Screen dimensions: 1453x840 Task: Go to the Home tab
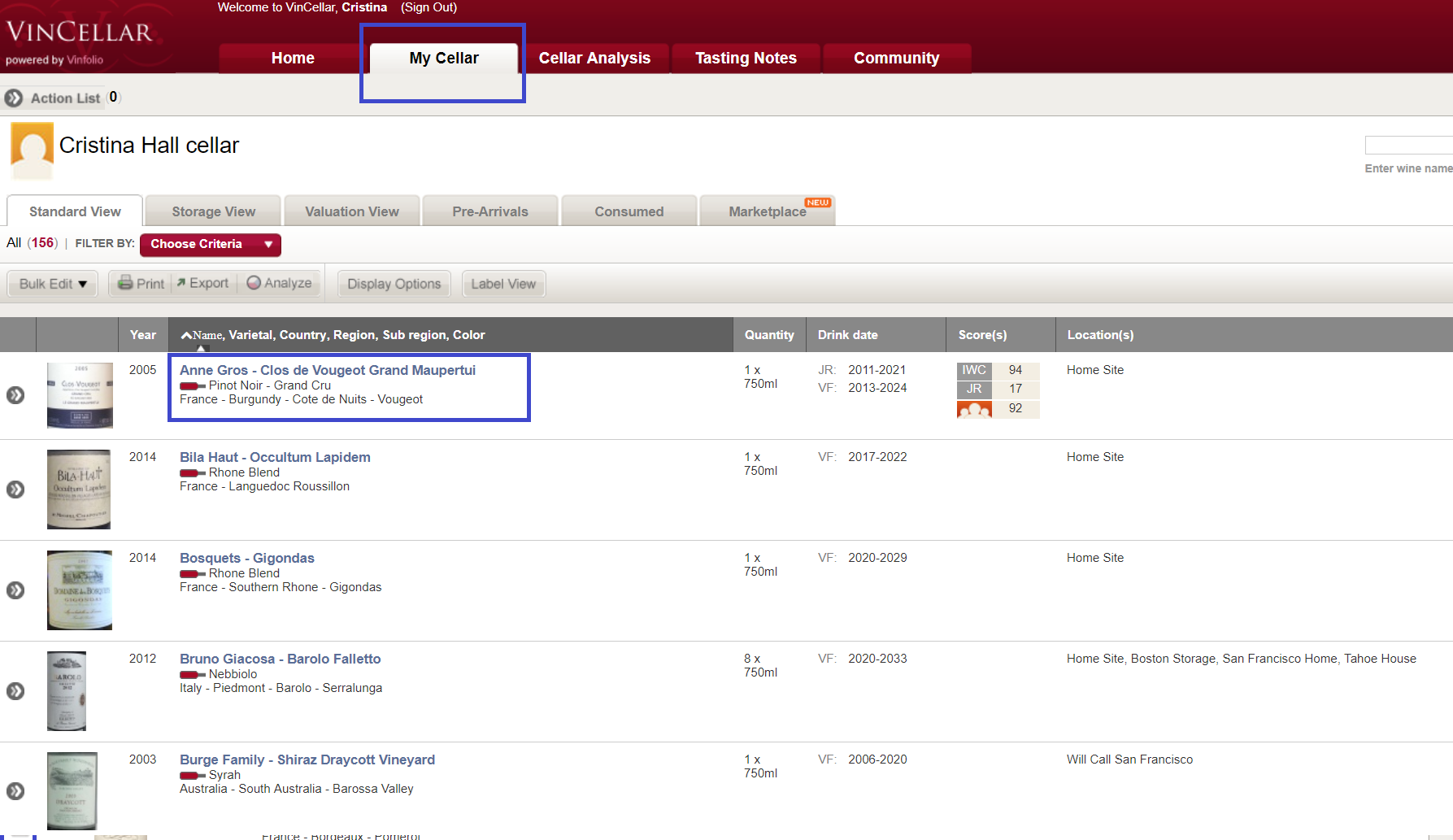[x=293, y=58]
